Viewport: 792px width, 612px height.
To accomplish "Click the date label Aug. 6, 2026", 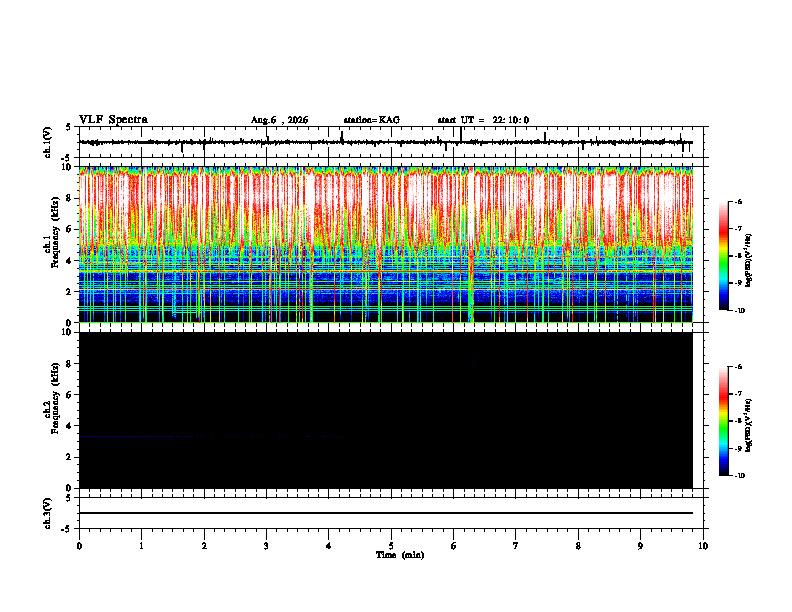I will pos(279,120).
